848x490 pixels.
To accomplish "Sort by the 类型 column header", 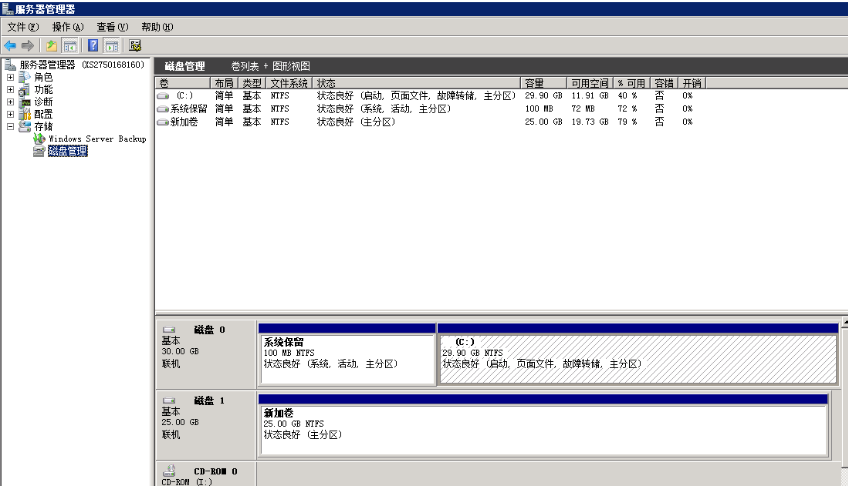I will point(252,83).
